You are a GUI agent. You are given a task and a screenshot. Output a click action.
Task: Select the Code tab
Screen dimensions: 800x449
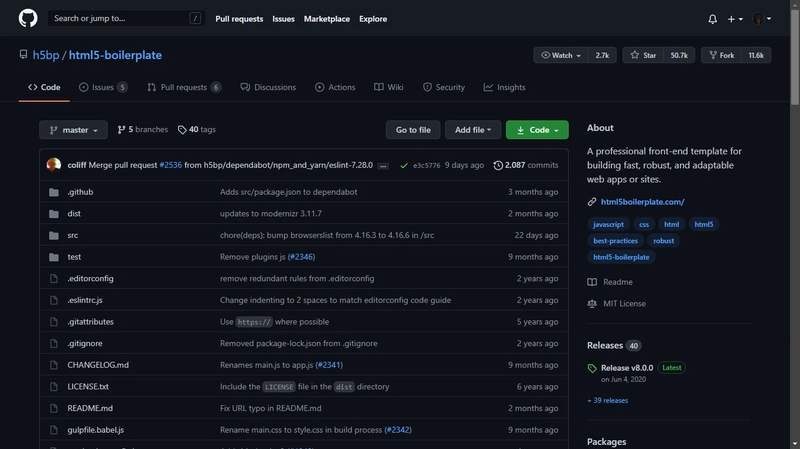click(x=44, y=87)
